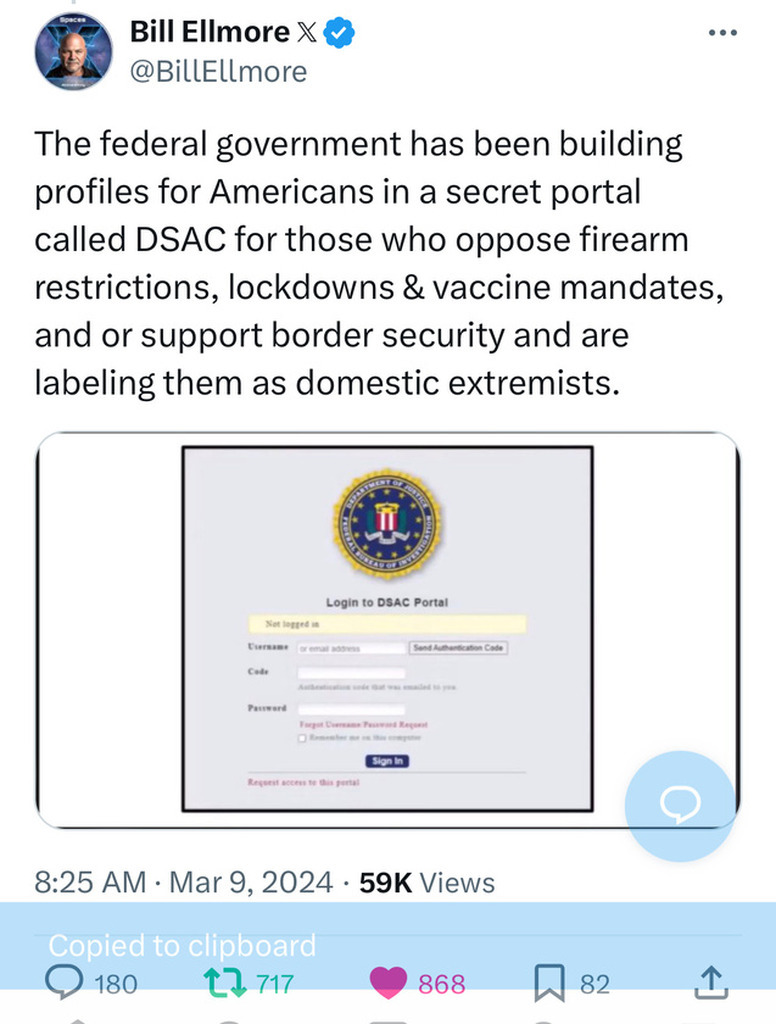The width and height of the screenshot is (776, 1024).
Task: Check 'Remember me on this computer' box
Action: tap(302, 737)
